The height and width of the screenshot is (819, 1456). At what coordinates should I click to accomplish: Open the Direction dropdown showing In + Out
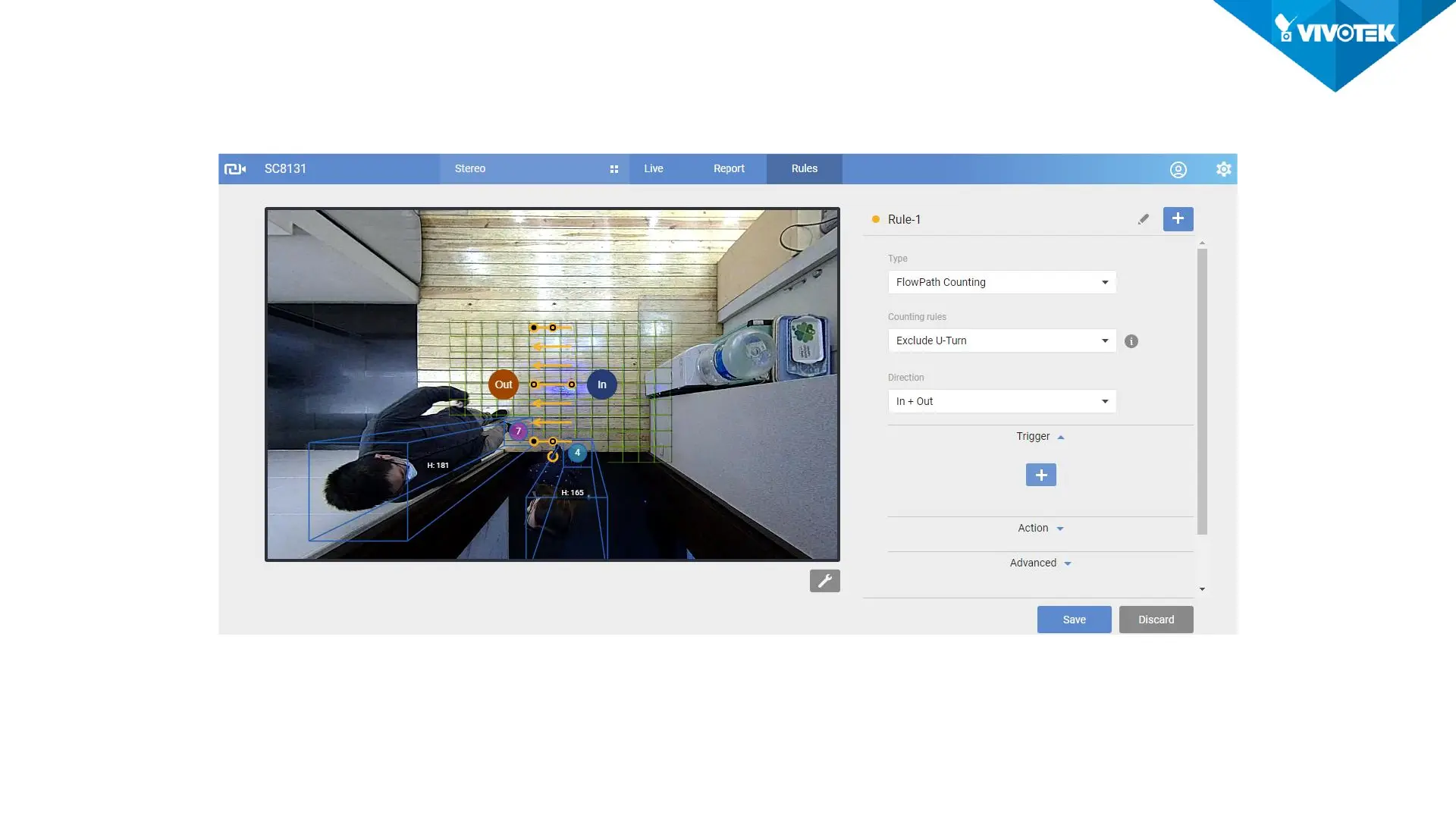click(x=1001, y=401)
